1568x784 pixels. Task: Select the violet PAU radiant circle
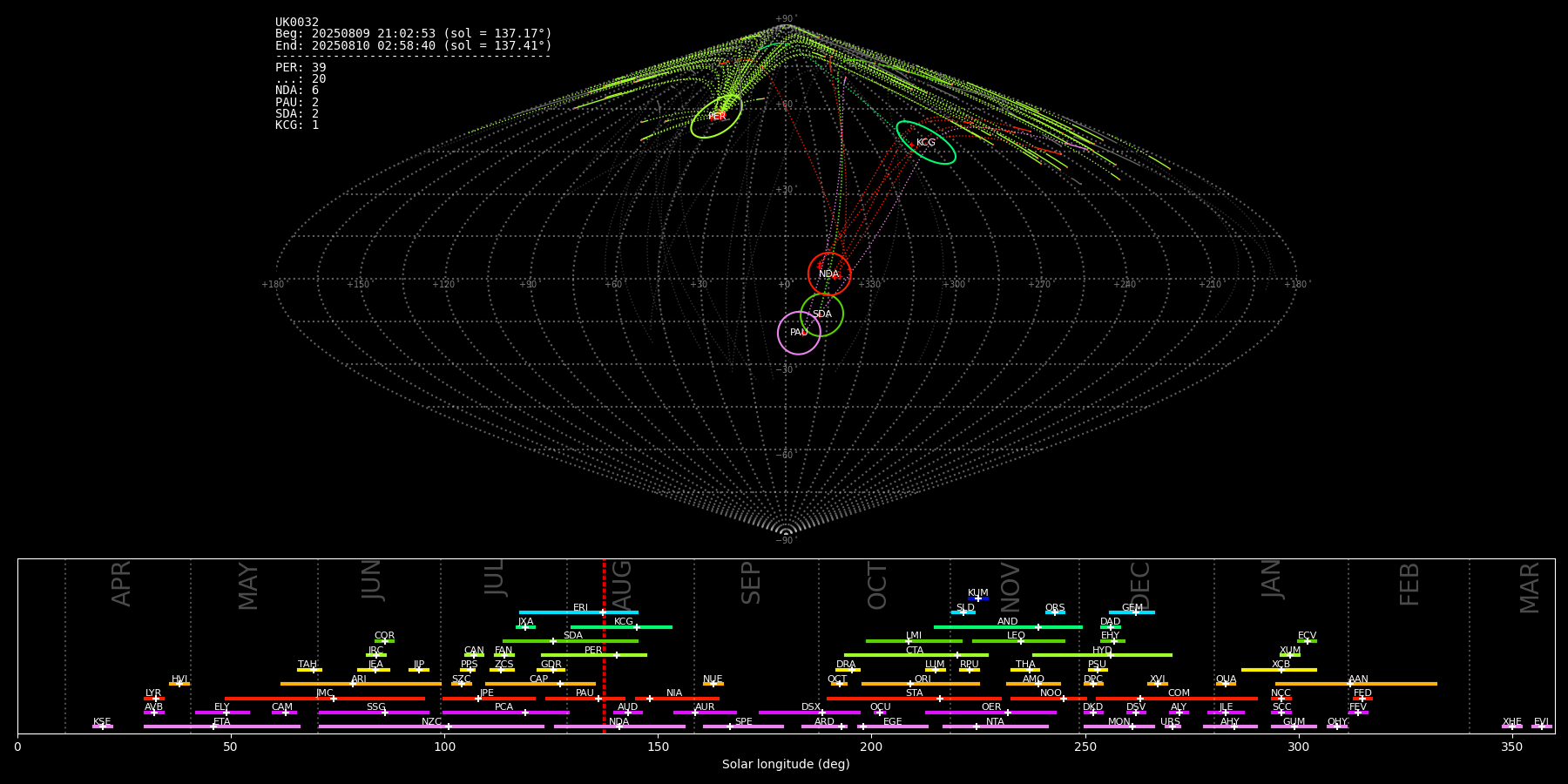coord(799,333)
